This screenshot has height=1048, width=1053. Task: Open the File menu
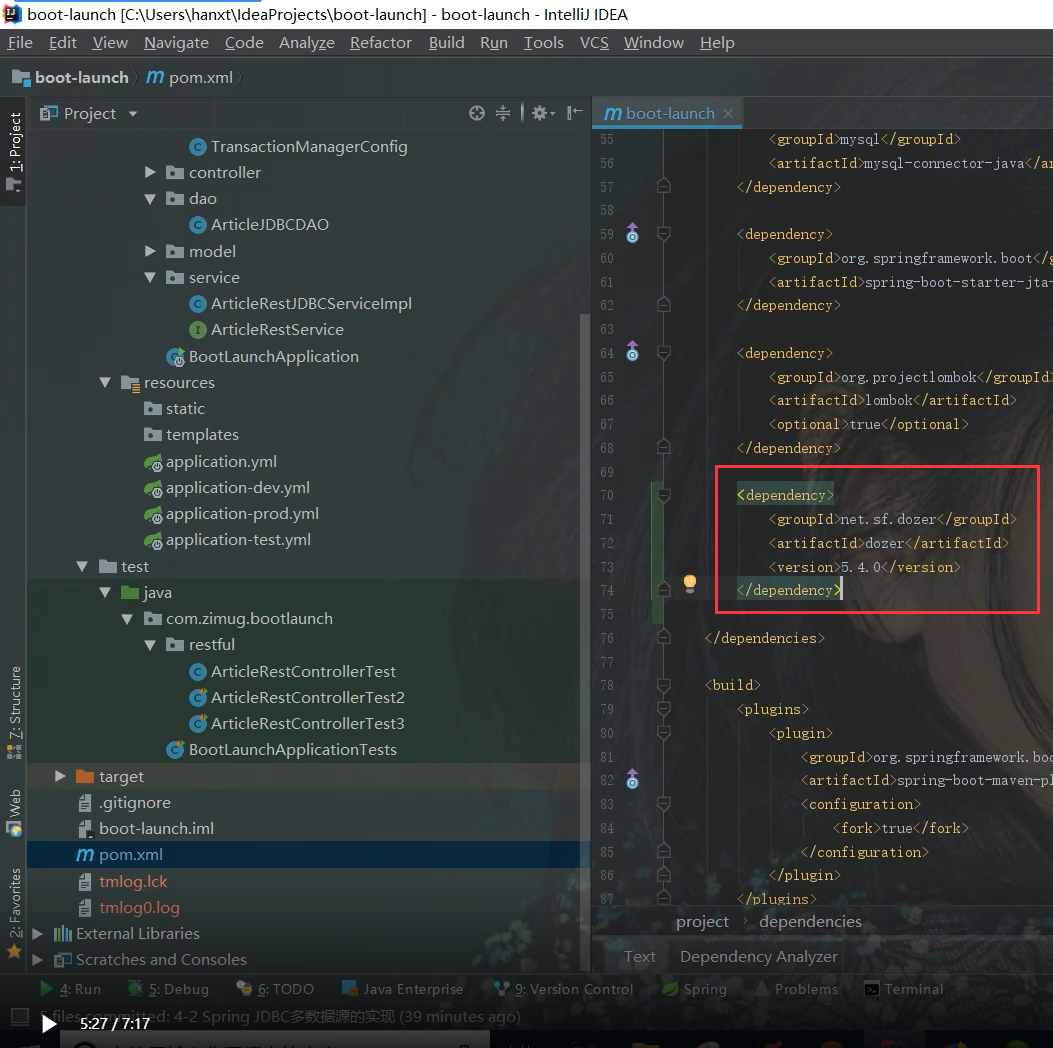point(20,43)
